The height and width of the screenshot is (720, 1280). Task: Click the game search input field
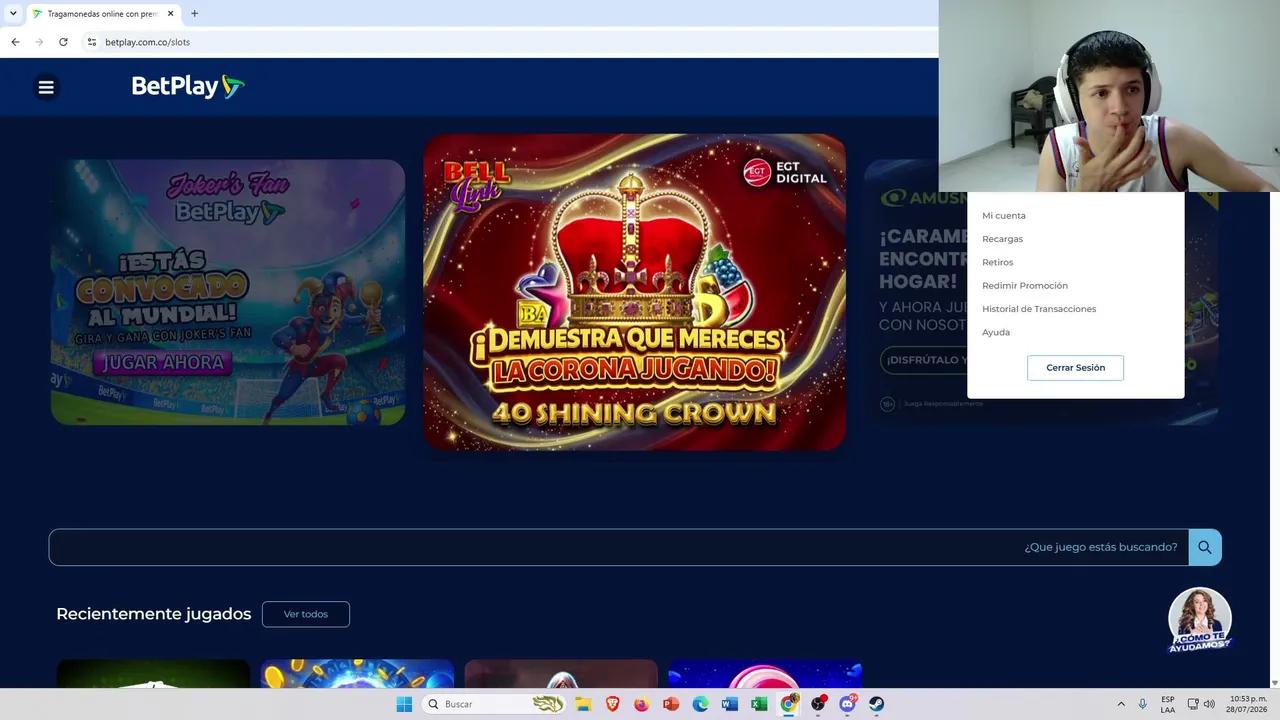[618, 547]
